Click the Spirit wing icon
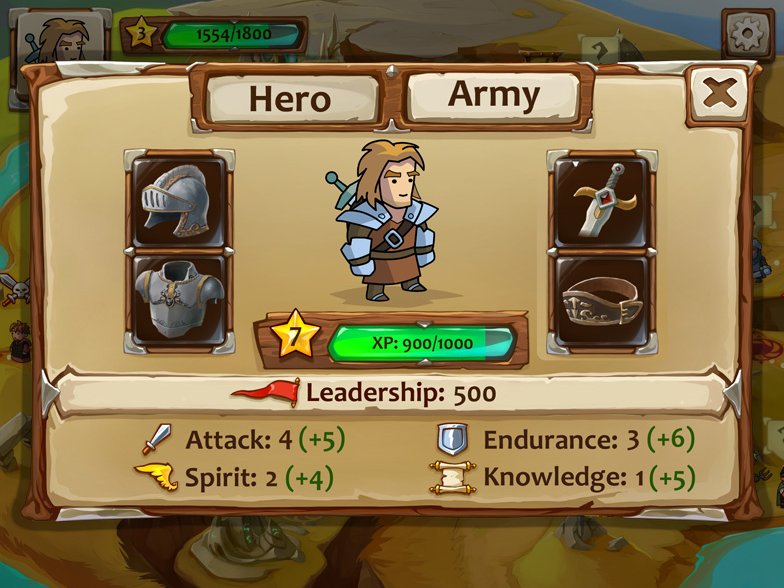 (156, 476)
